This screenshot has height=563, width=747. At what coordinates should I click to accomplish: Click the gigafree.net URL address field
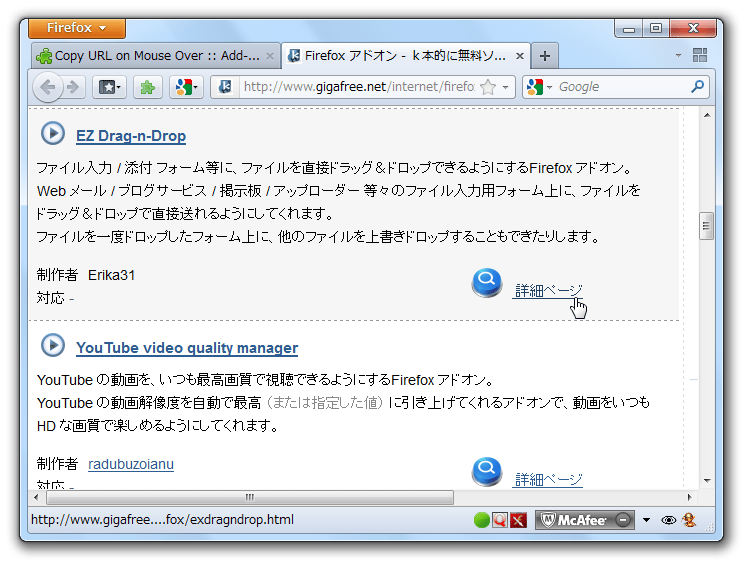pos(359,87)
